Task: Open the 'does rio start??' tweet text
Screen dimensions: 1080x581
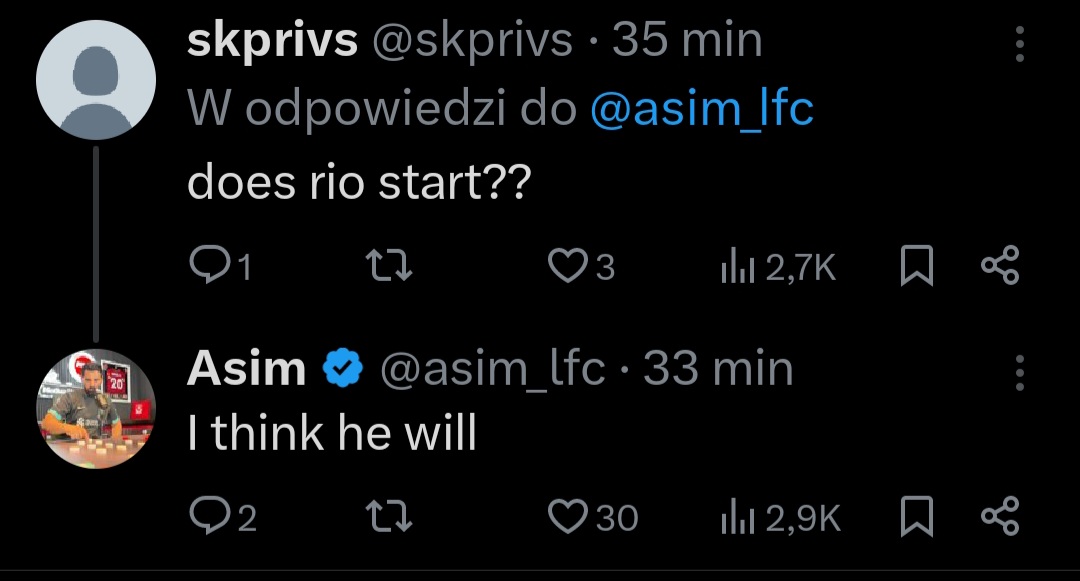Action: (358, 184)
